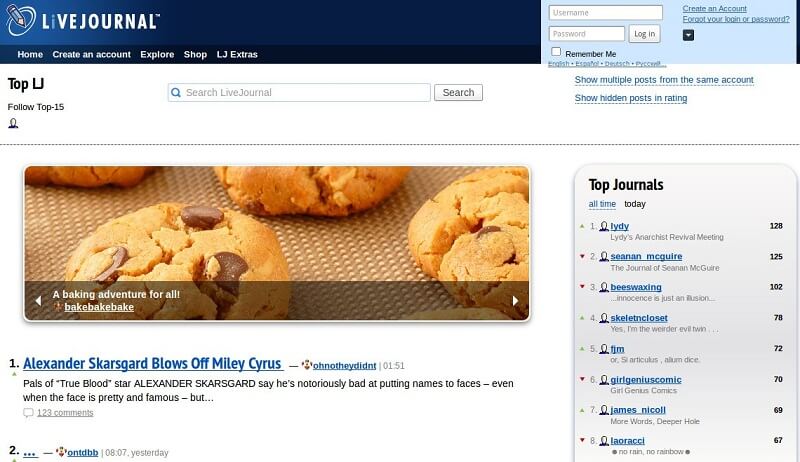The image size is (800, 462).
Task: Click the language selection links row
Action: [607, 64]
